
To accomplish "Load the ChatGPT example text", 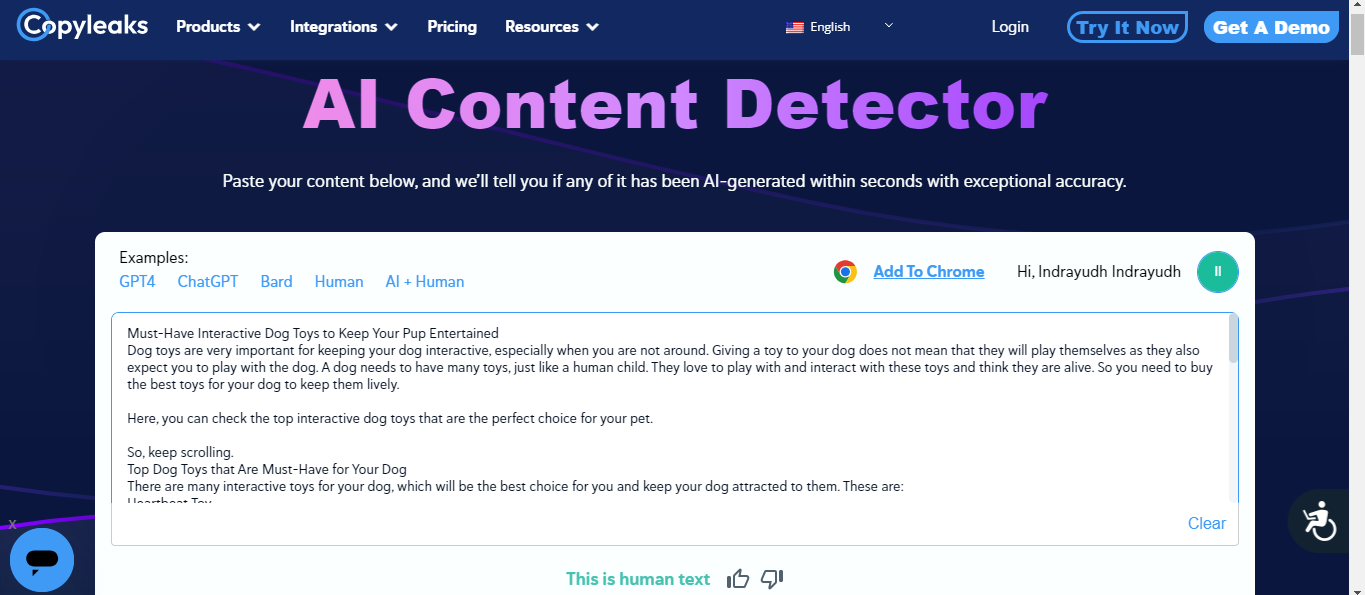I will pos(208,282).
